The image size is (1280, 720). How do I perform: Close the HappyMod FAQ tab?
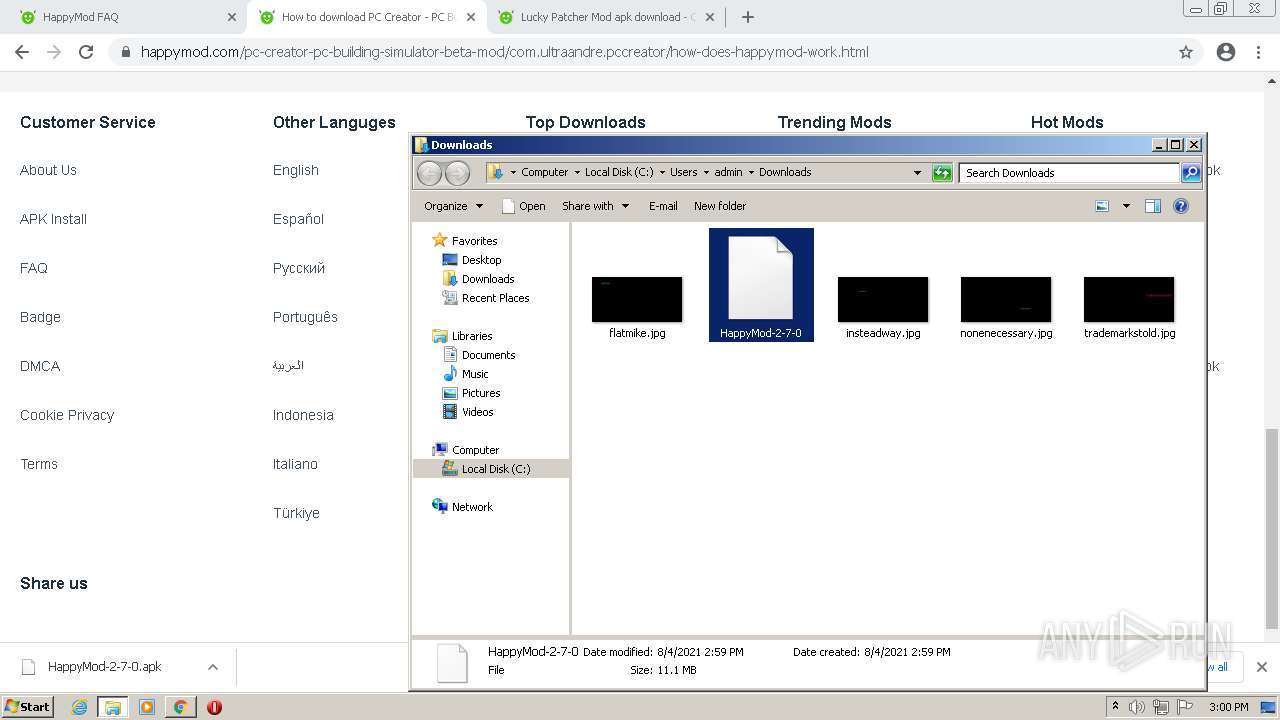pyautogui.click(x=232, y=17)
